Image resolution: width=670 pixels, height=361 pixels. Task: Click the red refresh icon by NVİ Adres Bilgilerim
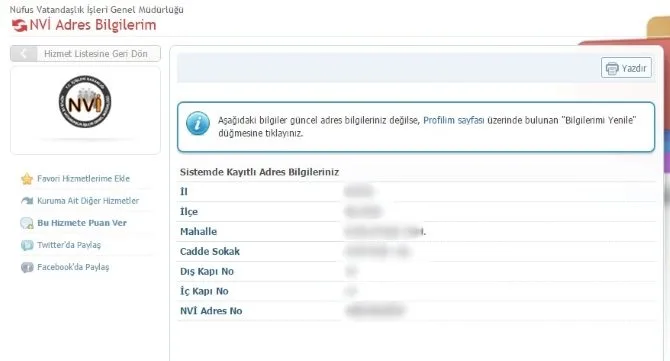click(19, 26)
